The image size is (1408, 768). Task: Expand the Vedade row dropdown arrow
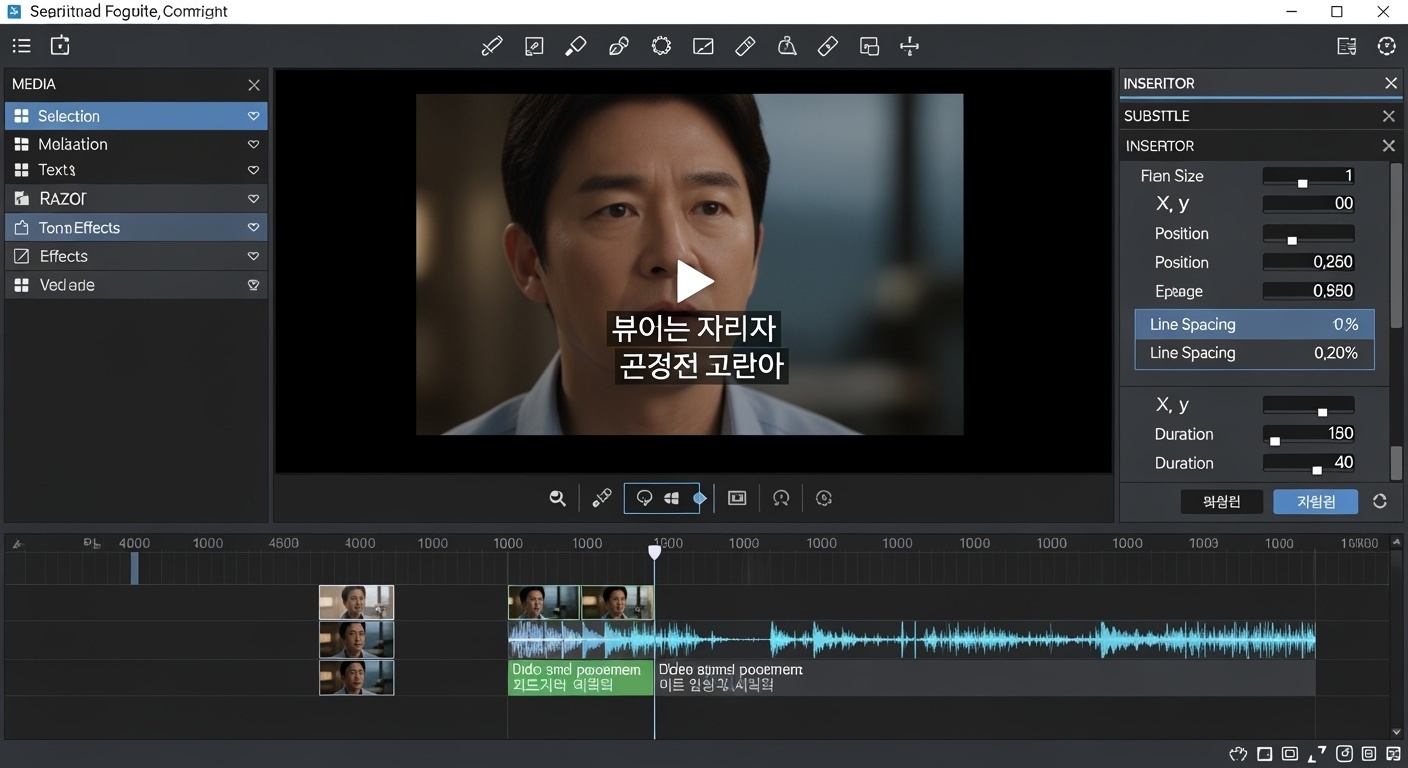point(254,285)
